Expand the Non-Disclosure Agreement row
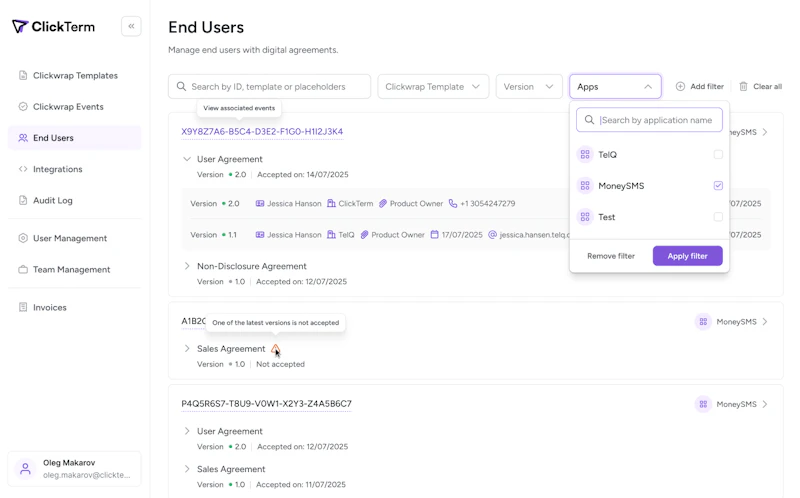 [x=187, y=266]
